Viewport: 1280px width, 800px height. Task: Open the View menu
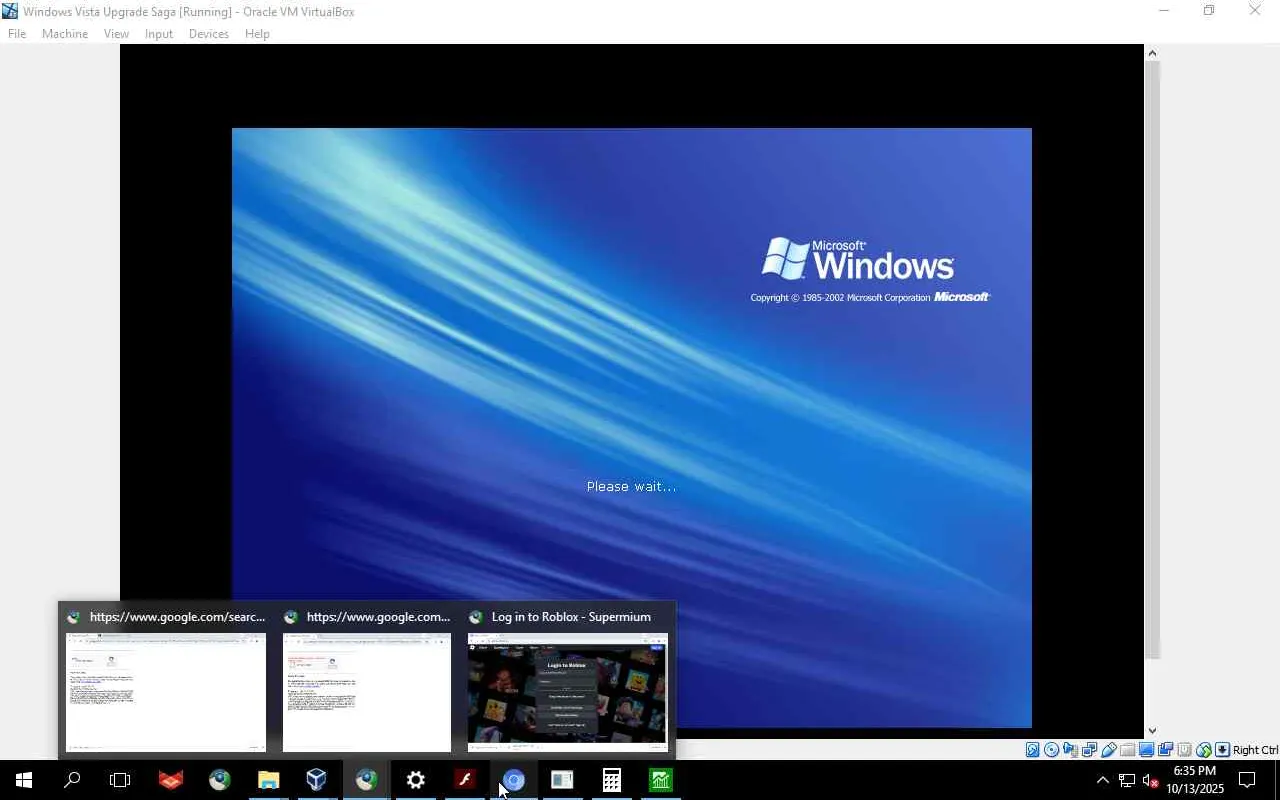(x=116, y=34)
